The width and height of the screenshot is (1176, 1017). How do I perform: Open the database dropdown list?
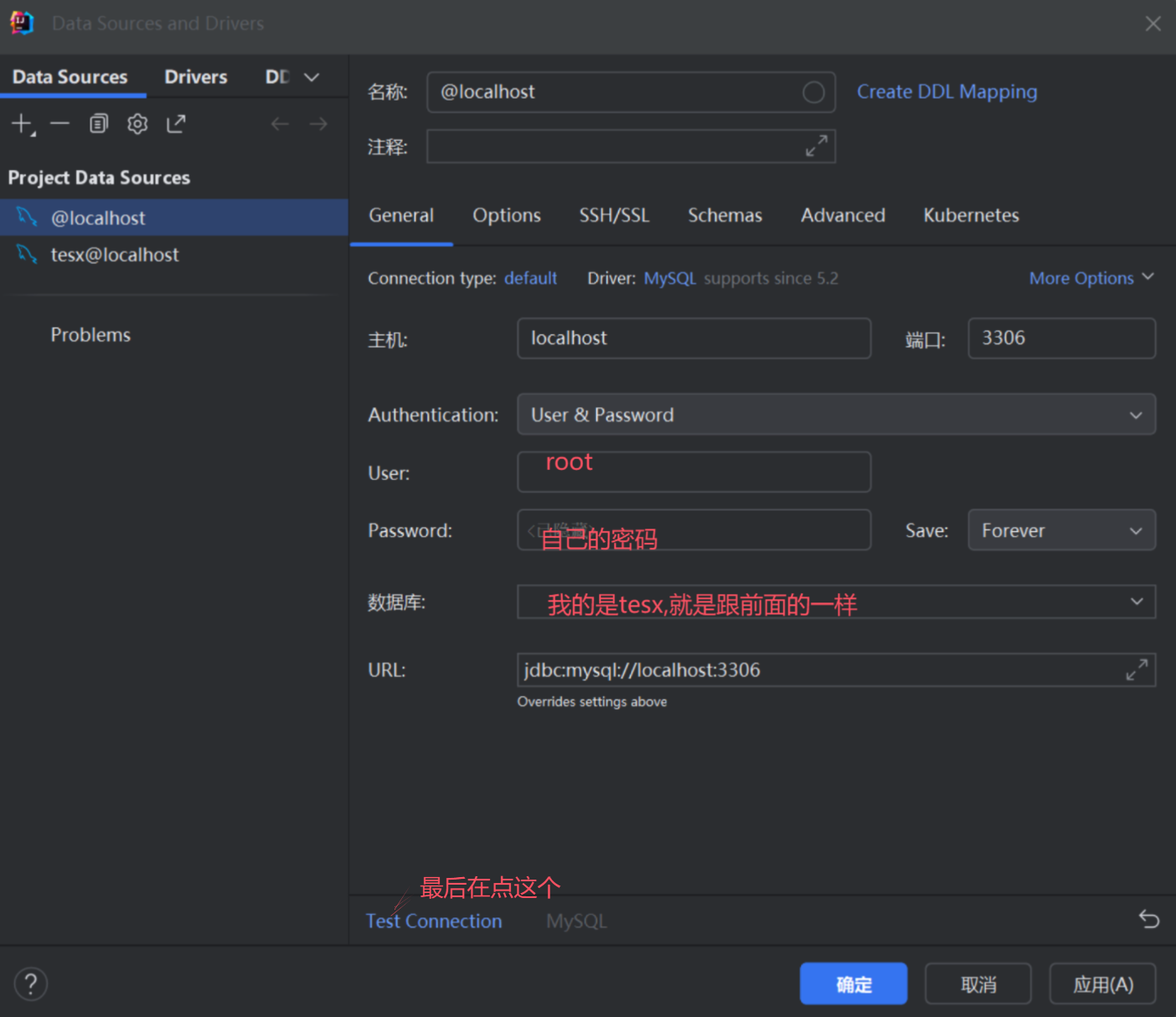[x=1137, y=601]
